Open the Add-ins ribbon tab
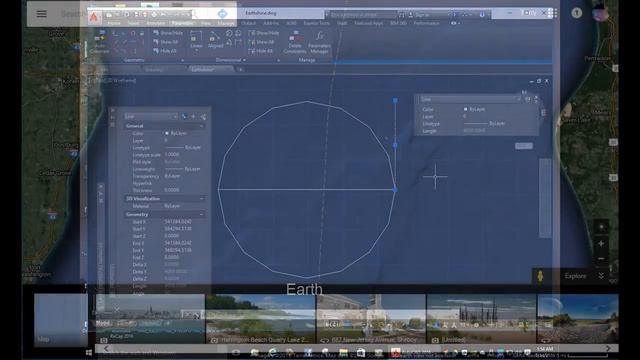Image resolution: width=640 pixels, height=360 pixels. click(271, 23)
